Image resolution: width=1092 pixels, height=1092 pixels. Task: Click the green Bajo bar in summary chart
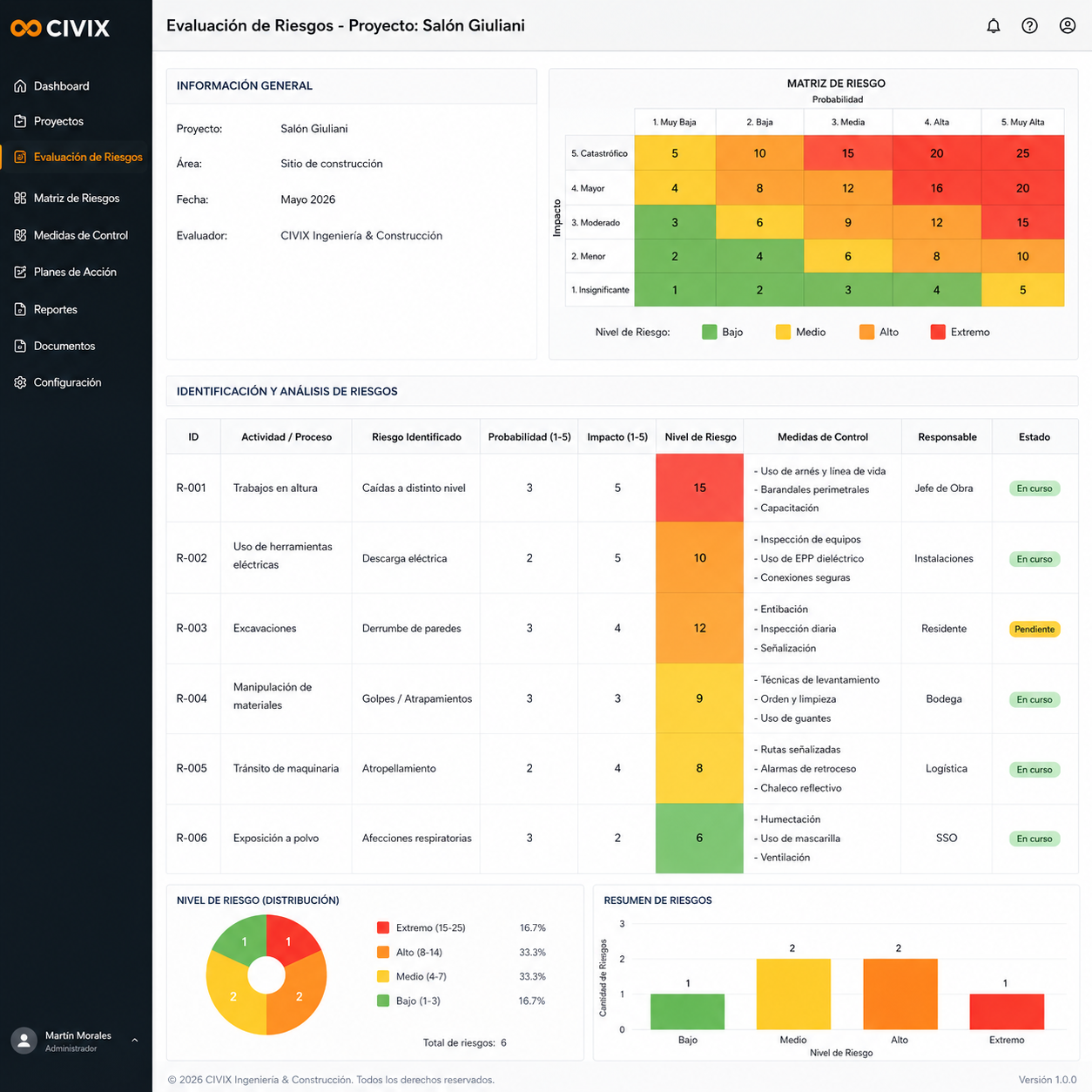(687, 1011)
